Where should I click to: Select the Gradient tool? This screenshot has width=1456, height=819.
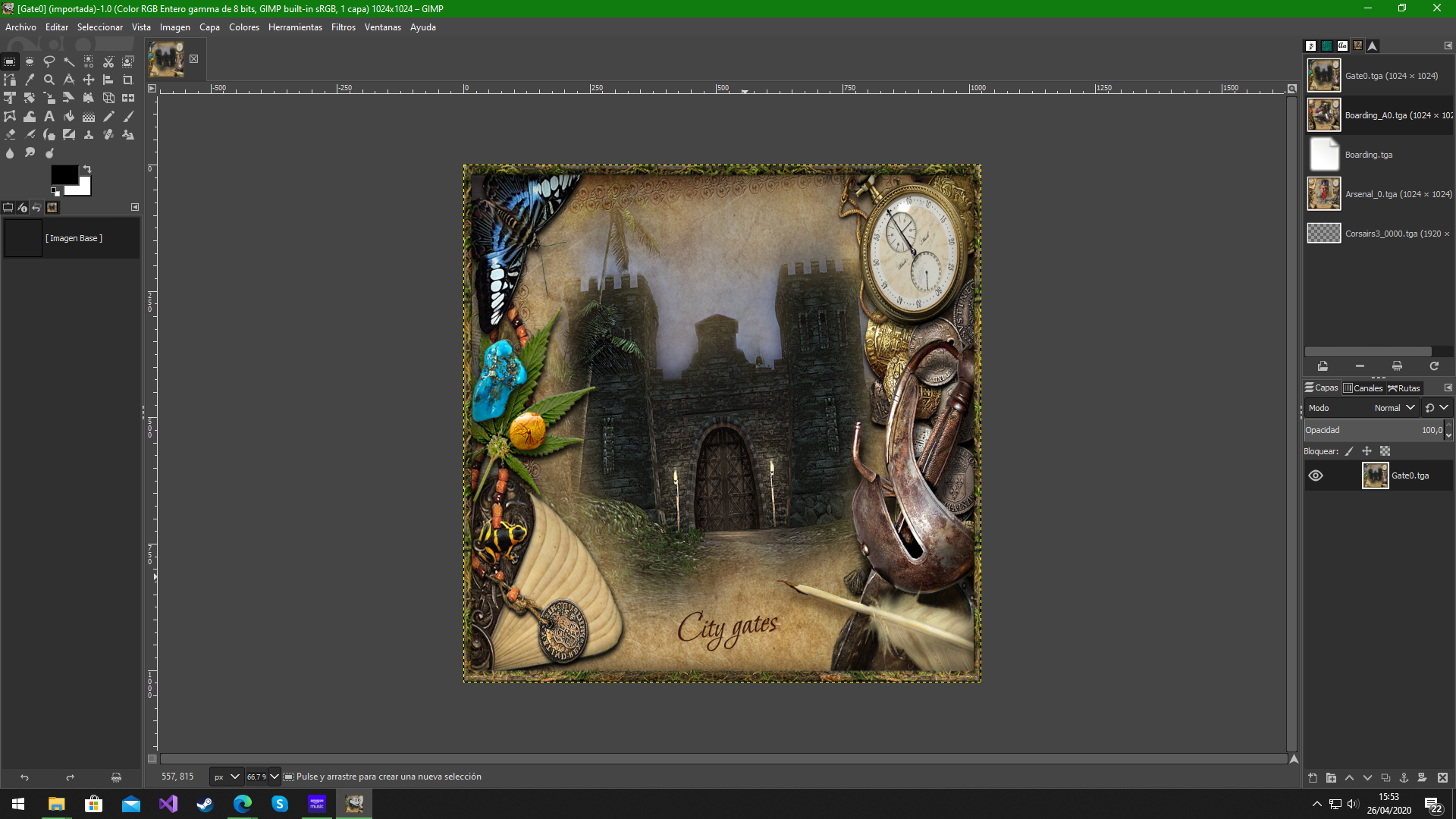coord(89,116)
